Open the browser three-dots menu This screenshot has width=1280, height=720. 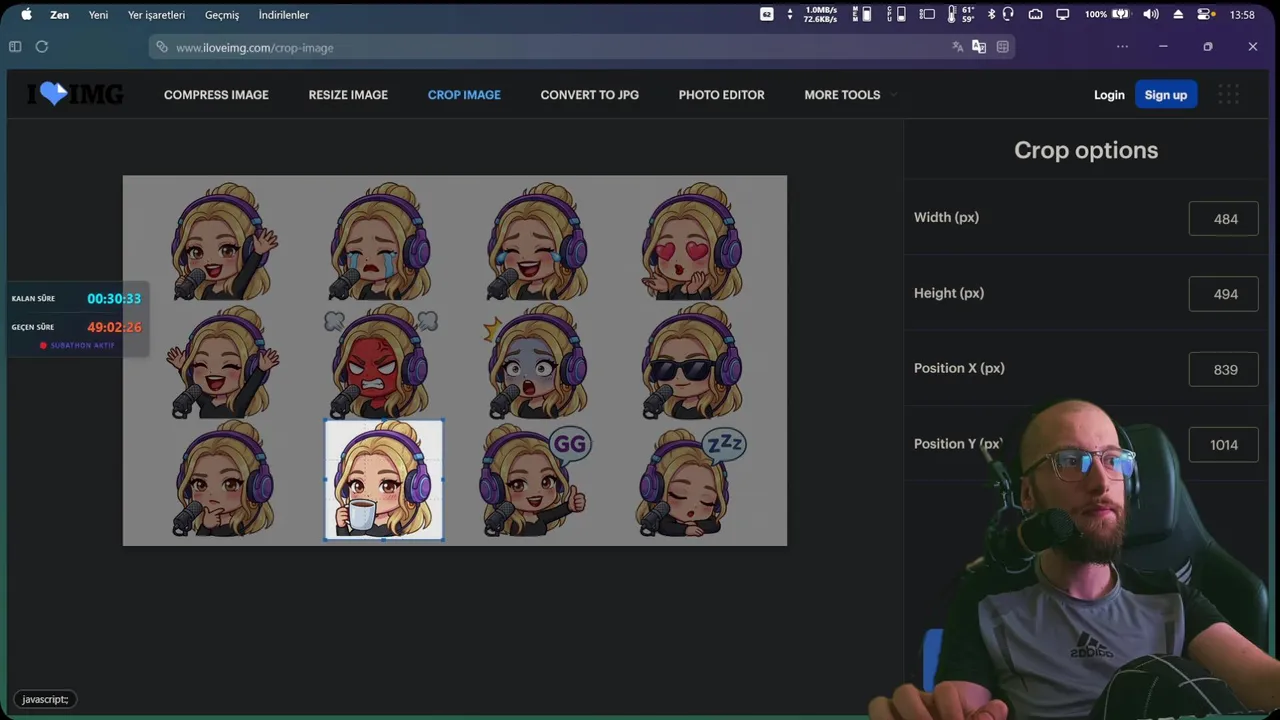(1122, 46)
